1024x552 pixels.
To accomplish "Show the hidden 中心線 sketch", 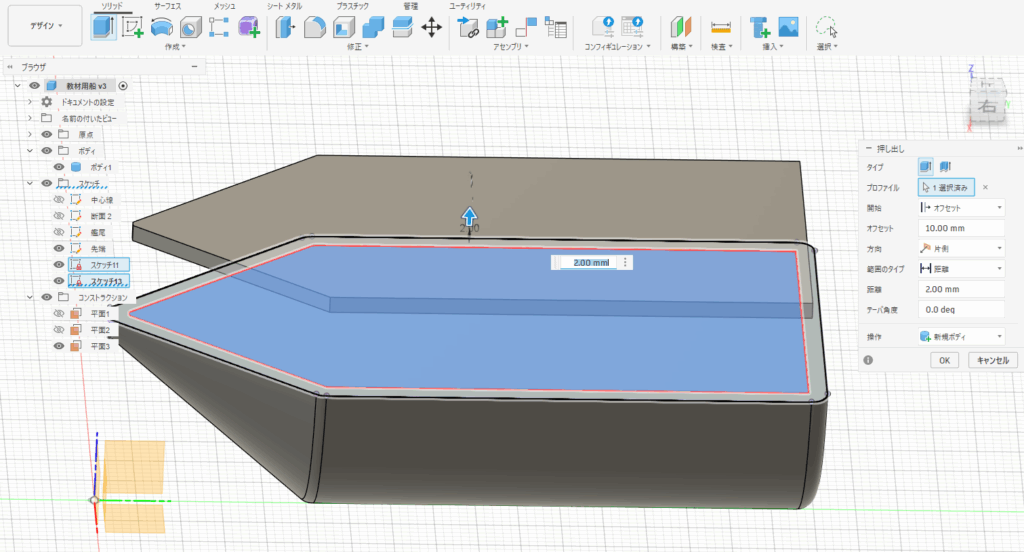I will click(x=59, y=200).
